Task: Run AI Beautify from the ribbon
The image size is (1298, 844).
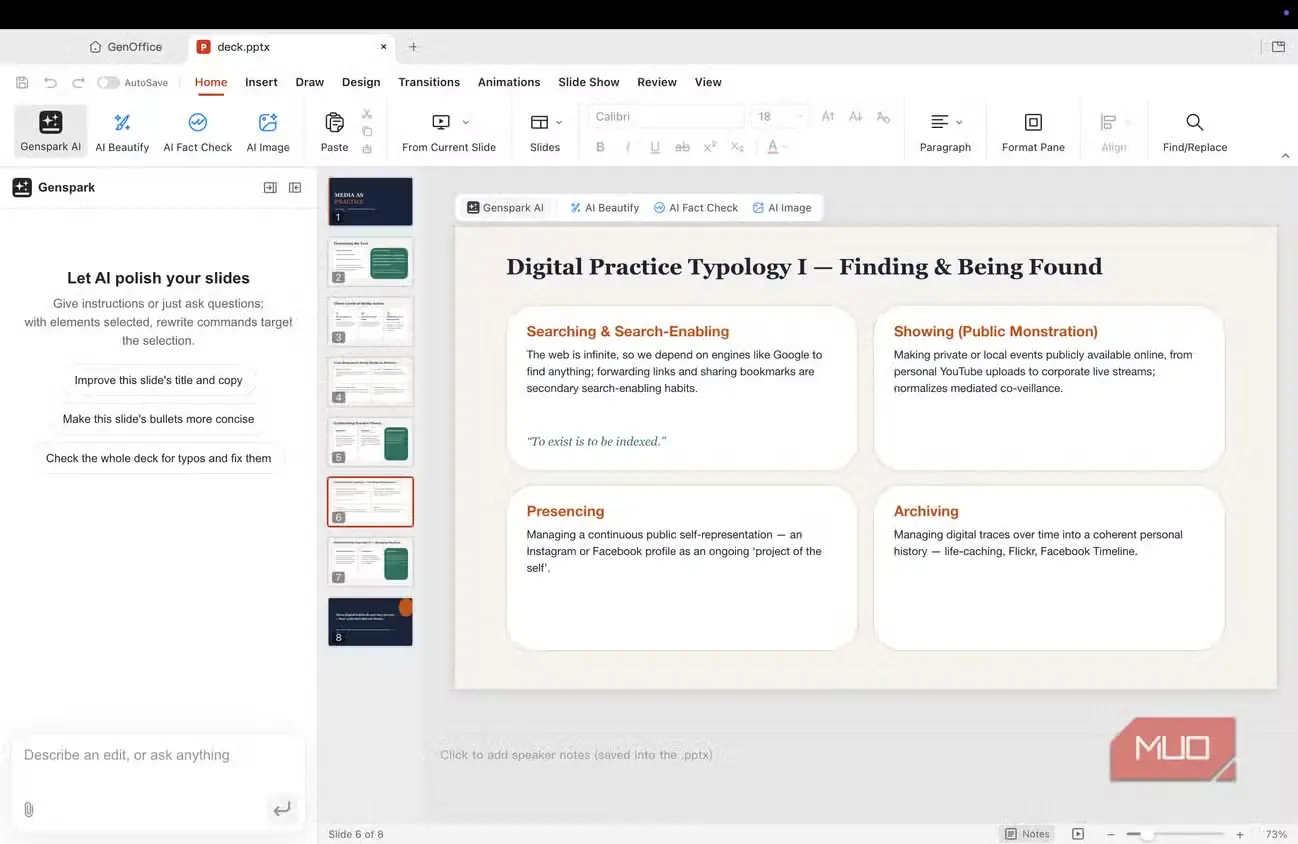Action: pos(122,131)
